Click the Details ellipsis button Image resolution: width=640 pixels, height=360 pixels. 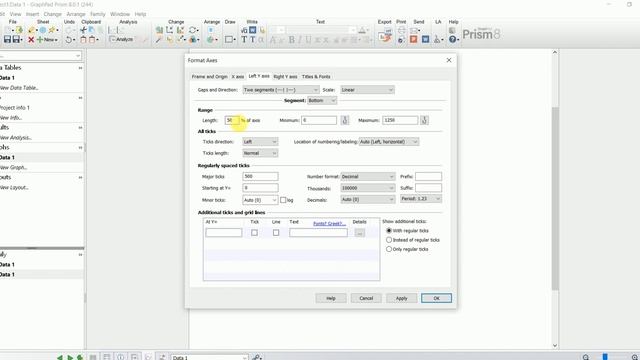tap(360, 233)
